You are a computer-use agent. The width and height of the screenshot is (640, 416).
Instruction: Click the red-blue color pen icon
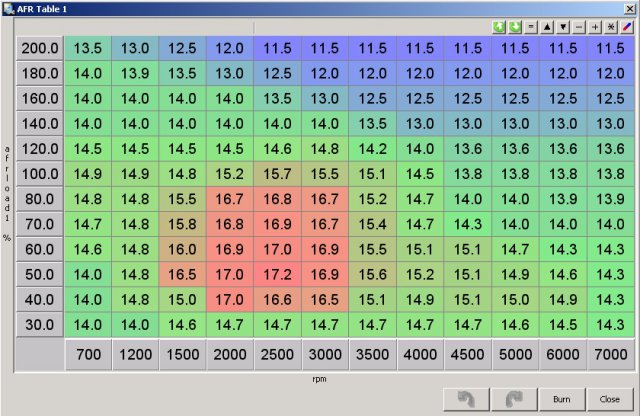[627, 27]
